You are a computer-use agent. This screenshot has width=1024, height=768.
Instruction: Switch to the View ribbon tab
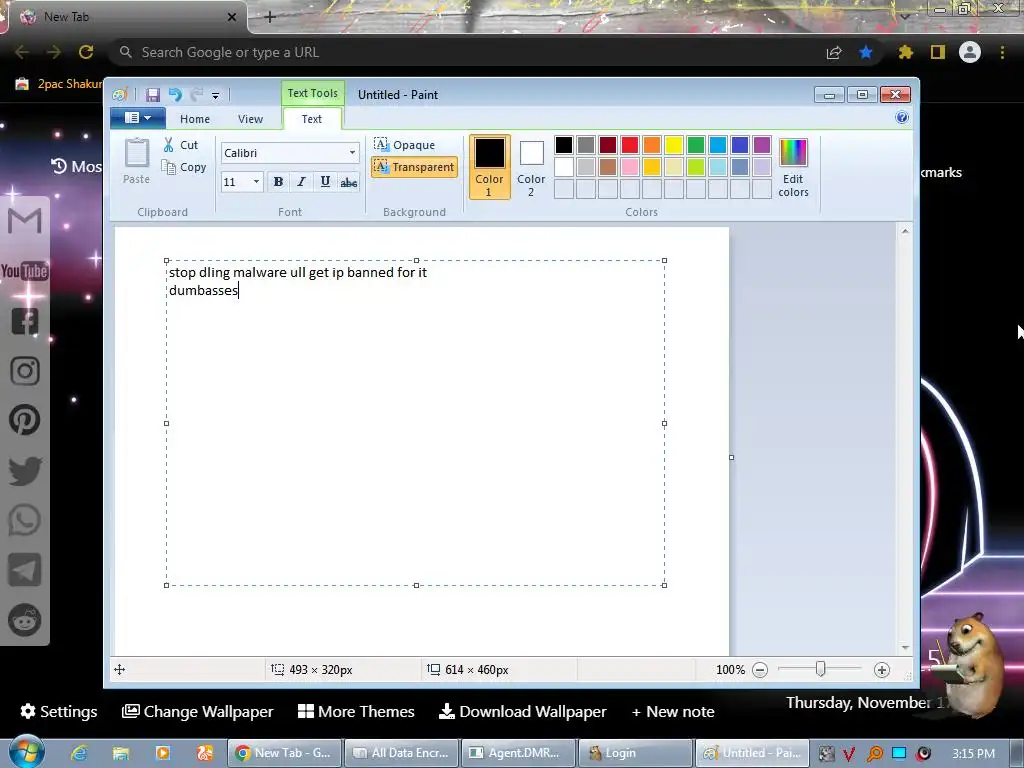pyautogui.click(x=250, y=119)
